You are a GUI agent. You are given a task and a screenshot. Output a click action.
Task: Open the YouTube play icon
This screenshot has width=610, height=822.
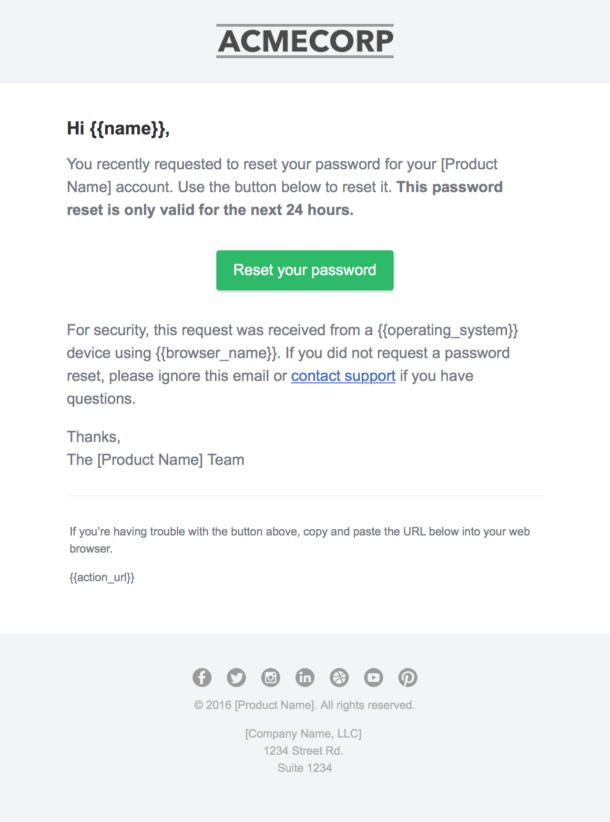(373, 677)
